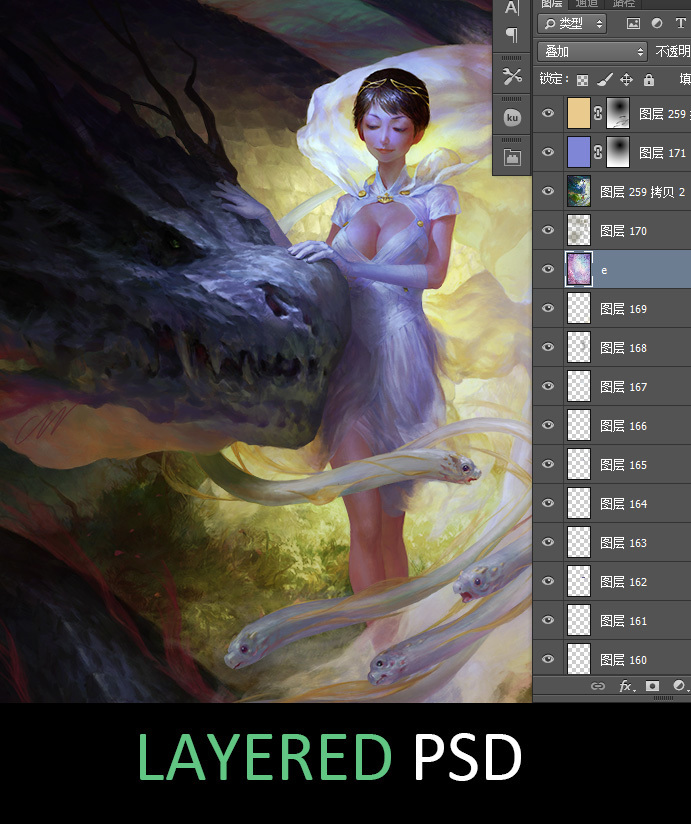This screenshot has width=691, height=824.
Task: Lock image pixels brush icon
Action: click(x=605, y=80)
